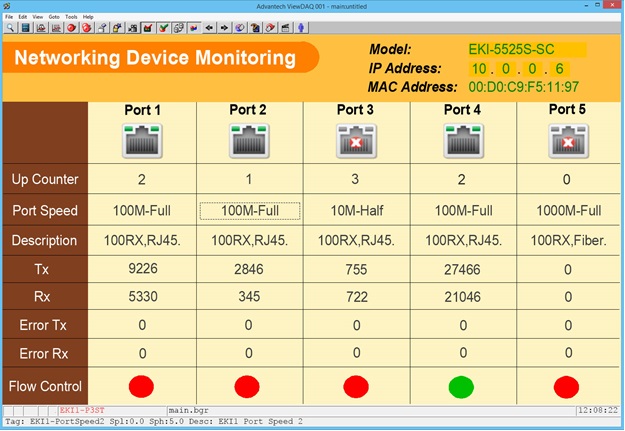Viewport: 625px width, 431px height.
Task: Click Port 5 description 100RX,Fiber.
Action: click(x=568, y=240)
